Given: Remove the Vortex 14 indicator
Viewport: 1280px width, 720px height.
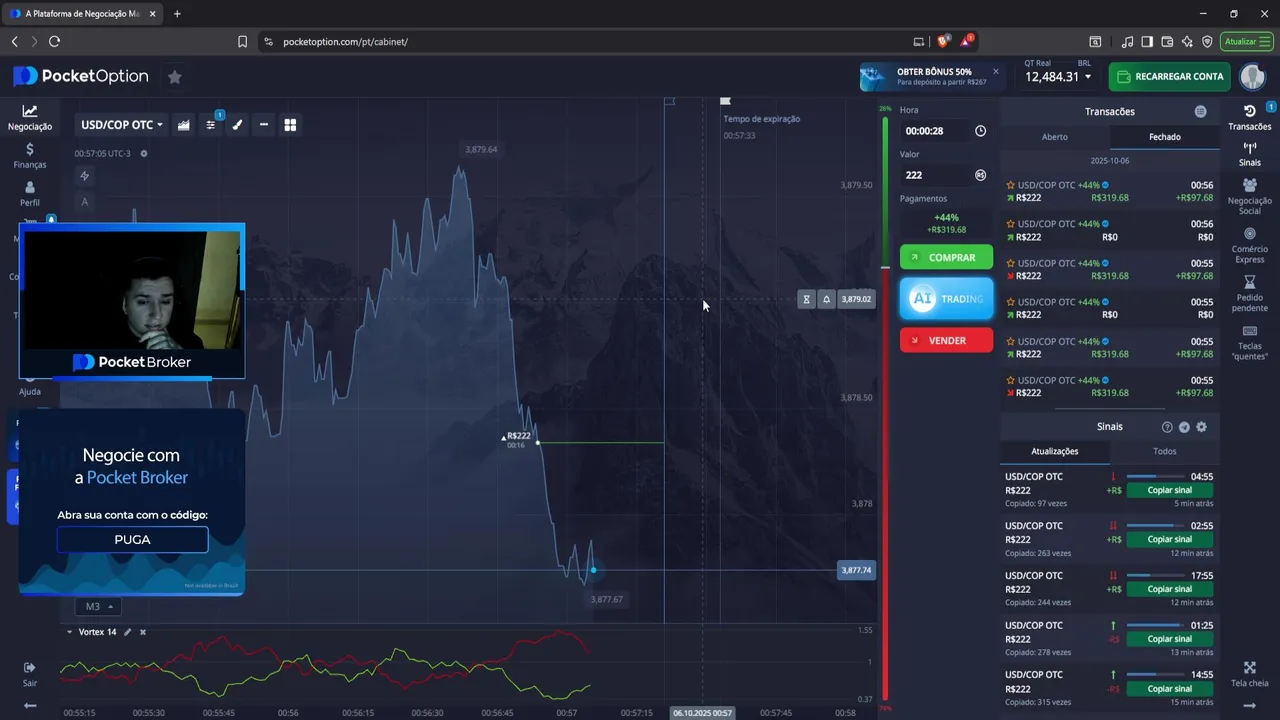Looking at the screenshot, I should click(x=143, y=632).
